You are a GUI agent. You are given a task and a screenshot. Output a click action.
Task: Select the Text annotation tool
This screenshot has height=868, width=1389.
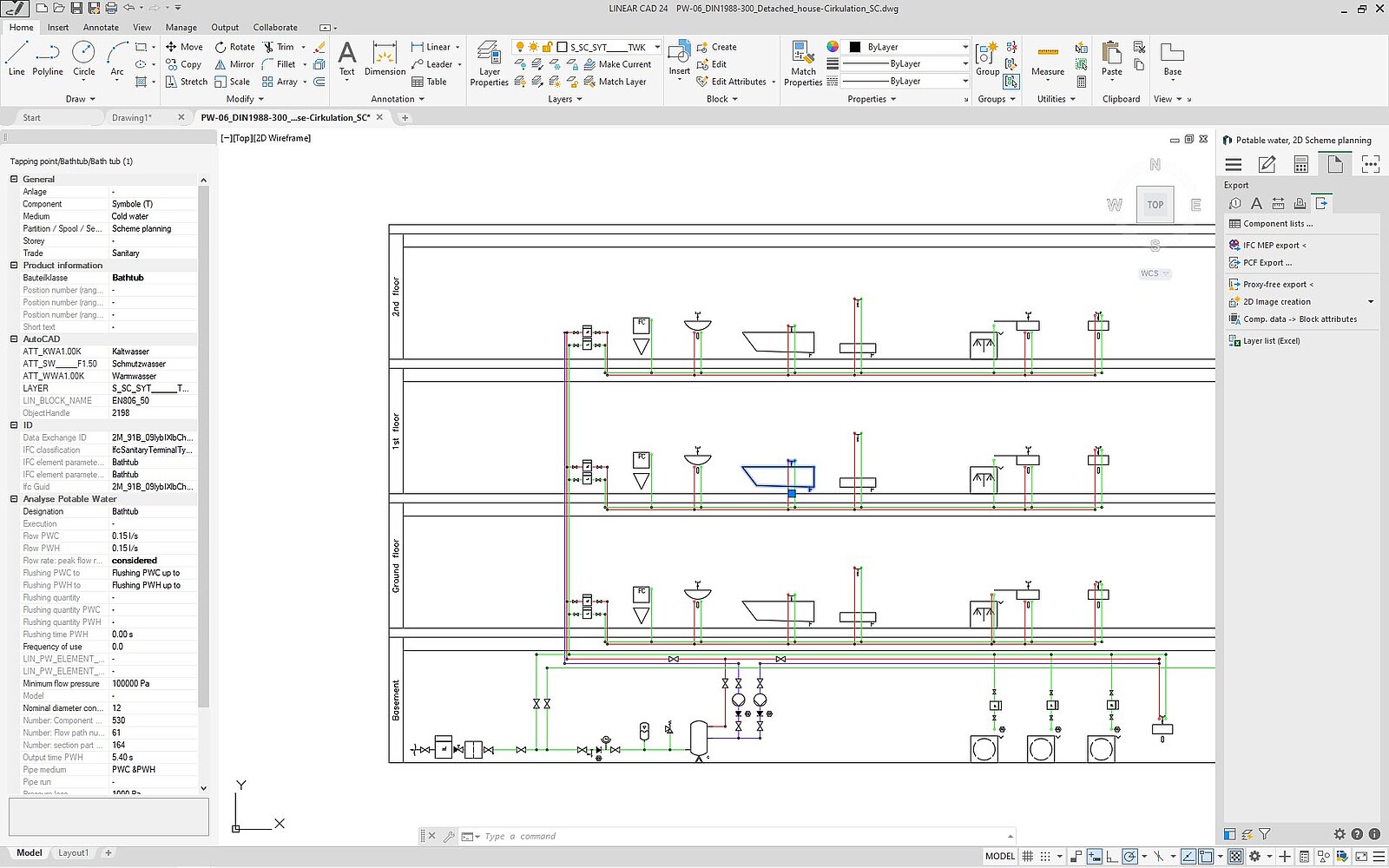point(346,59)
